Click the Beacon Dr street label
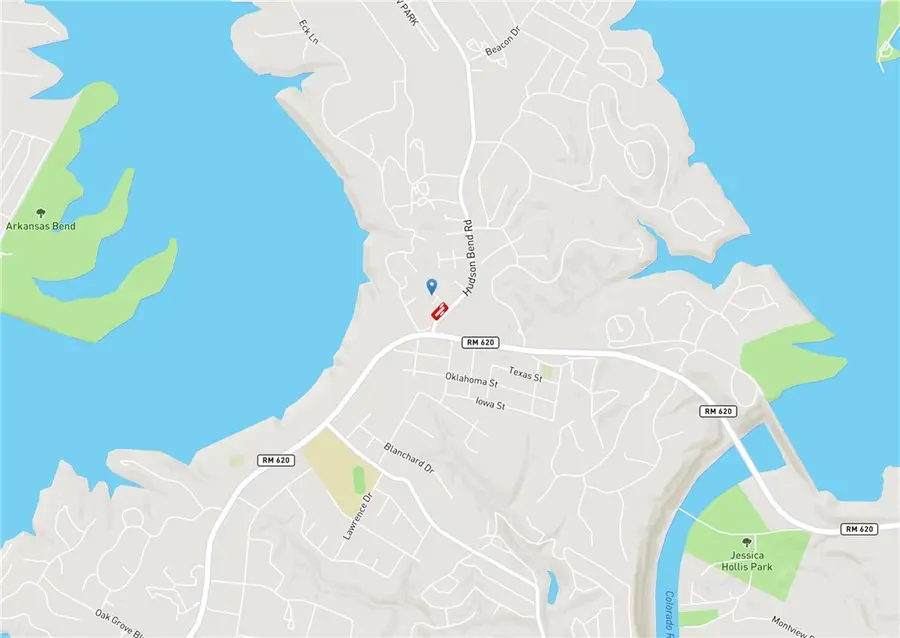900x638 pixels. pyautogui.click(x=502, y=41)
